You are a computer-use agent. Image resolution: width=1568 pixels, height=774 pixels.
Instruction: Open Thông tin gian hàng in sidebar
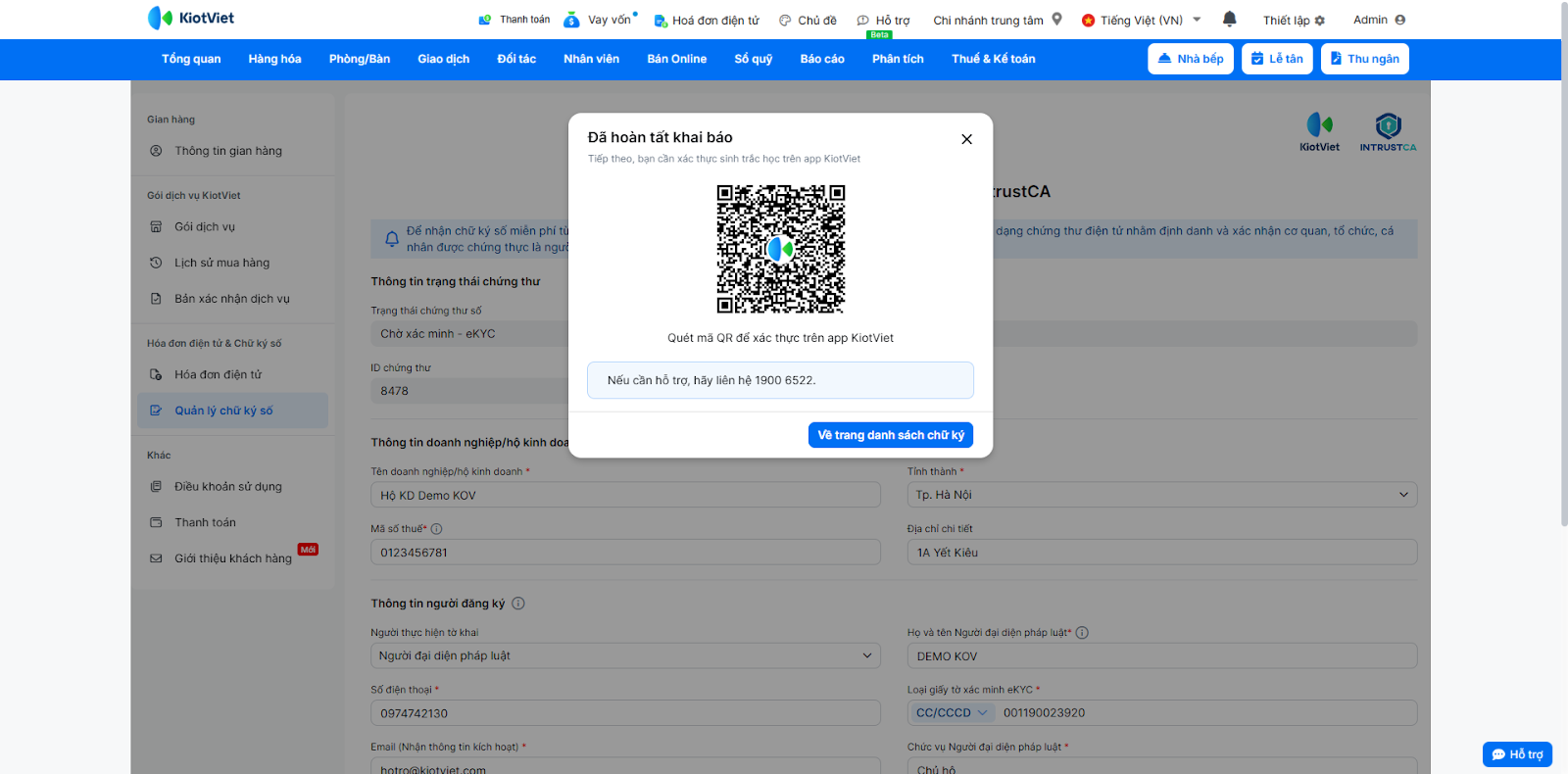click(233, 151)
